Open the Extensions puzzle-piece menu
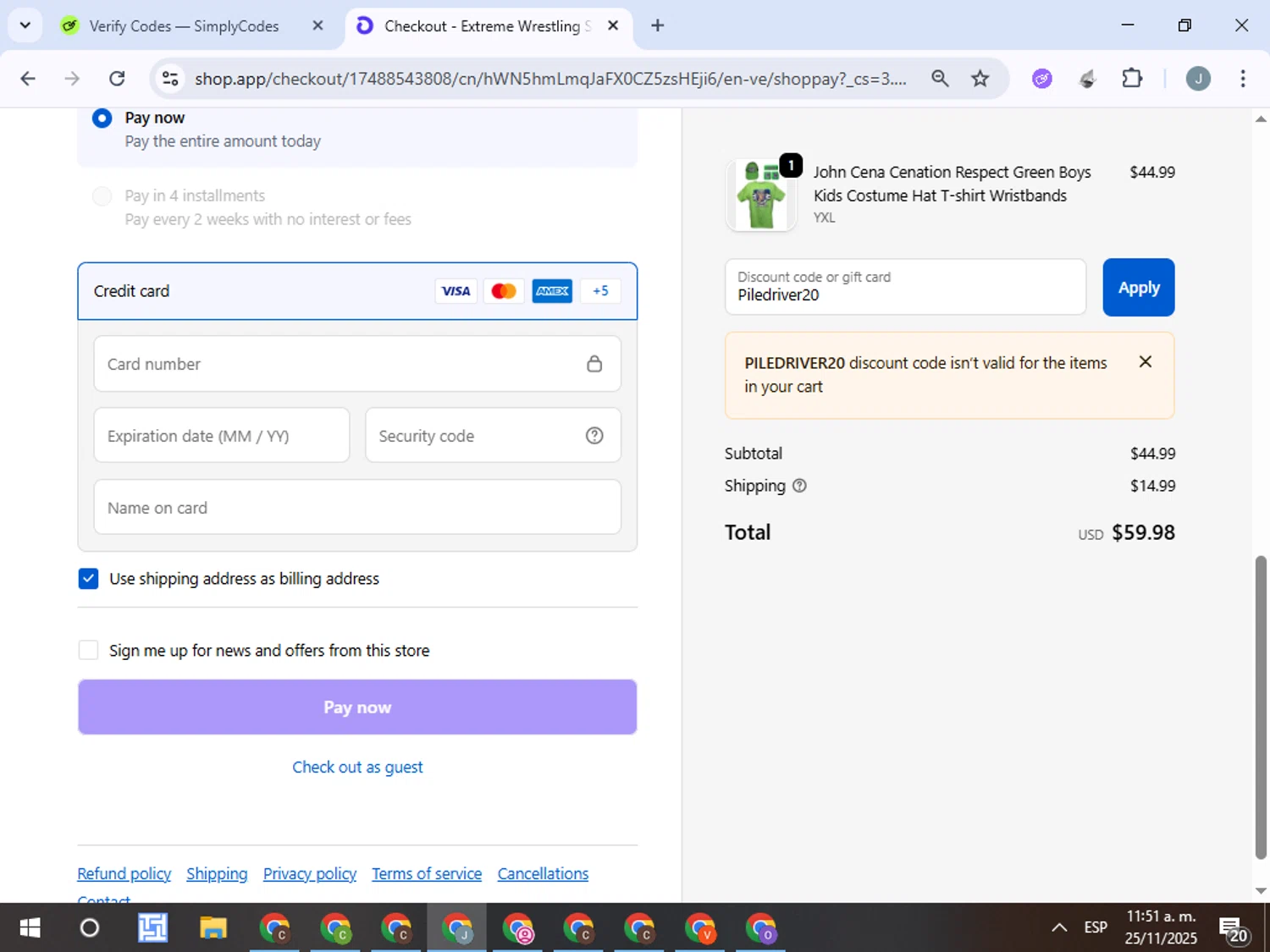Screen dimensions: 1270x952 pos(1132,79)
